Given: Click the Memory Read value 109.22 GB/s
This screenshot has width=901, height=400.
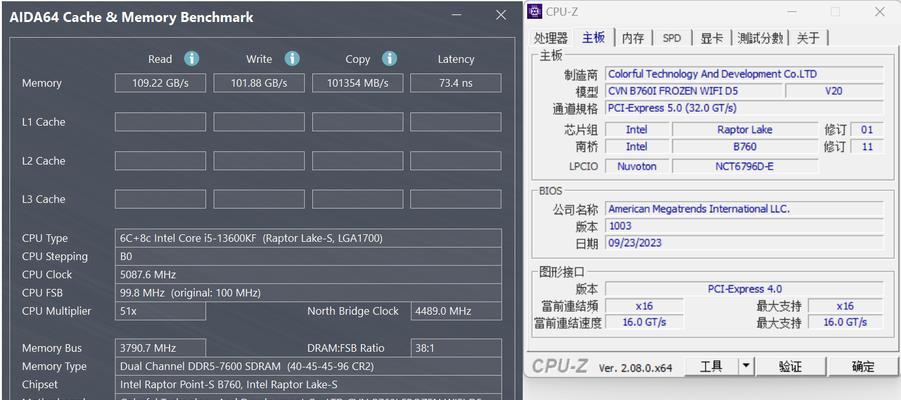Looking at the screenshot, I should tap(160, 83).
